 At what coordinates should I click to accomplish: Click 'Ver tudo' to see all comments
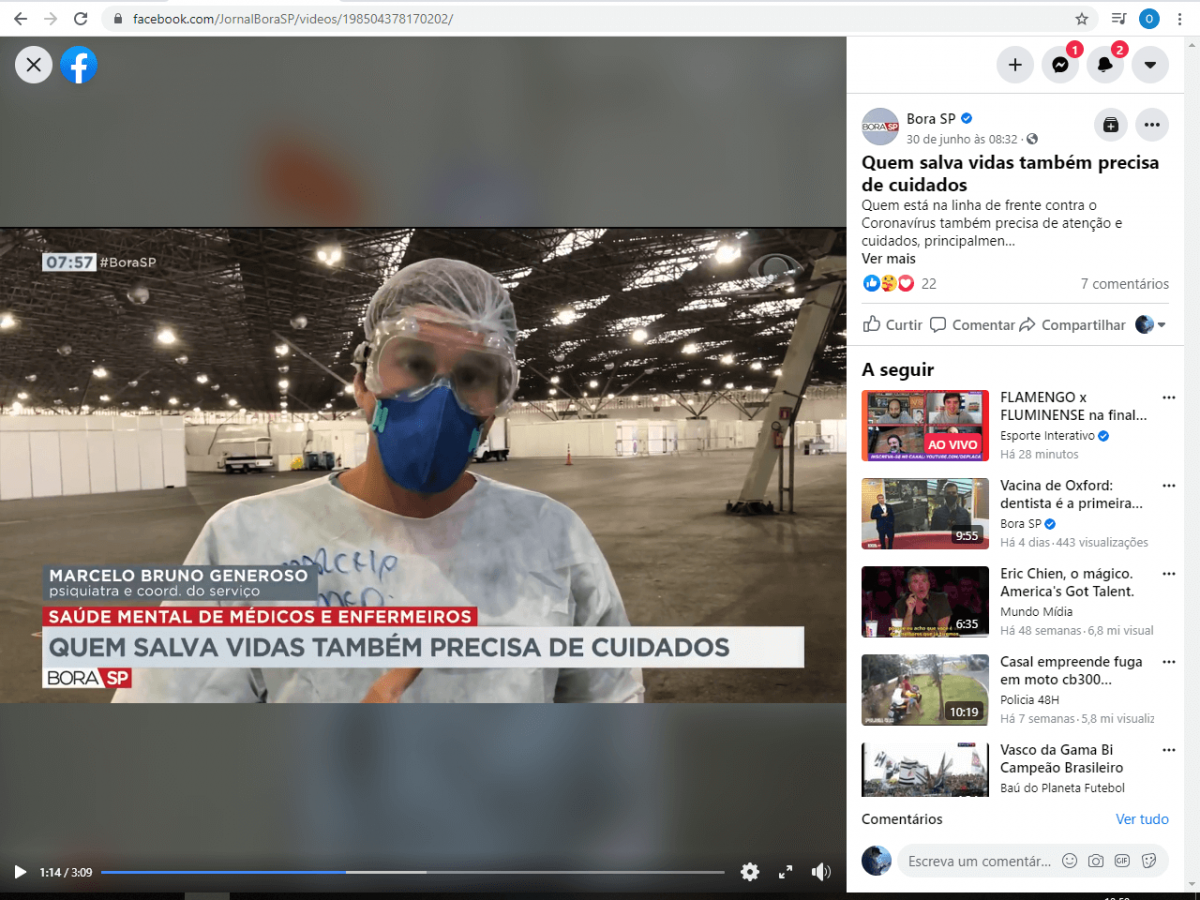1142,819
